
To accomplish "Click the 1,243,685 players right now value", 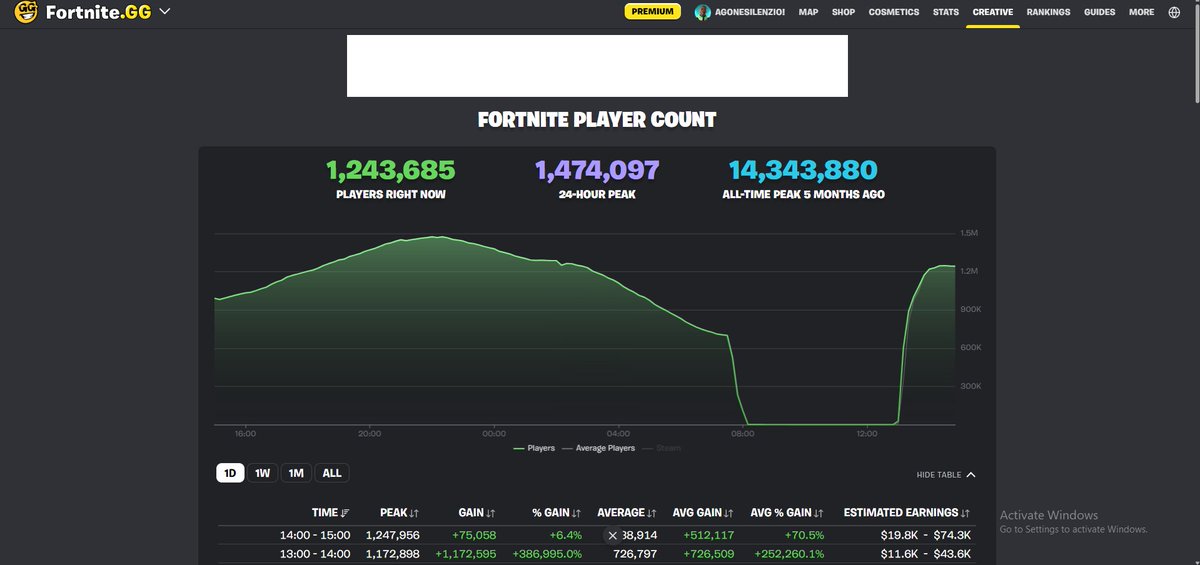I will 391,170.
